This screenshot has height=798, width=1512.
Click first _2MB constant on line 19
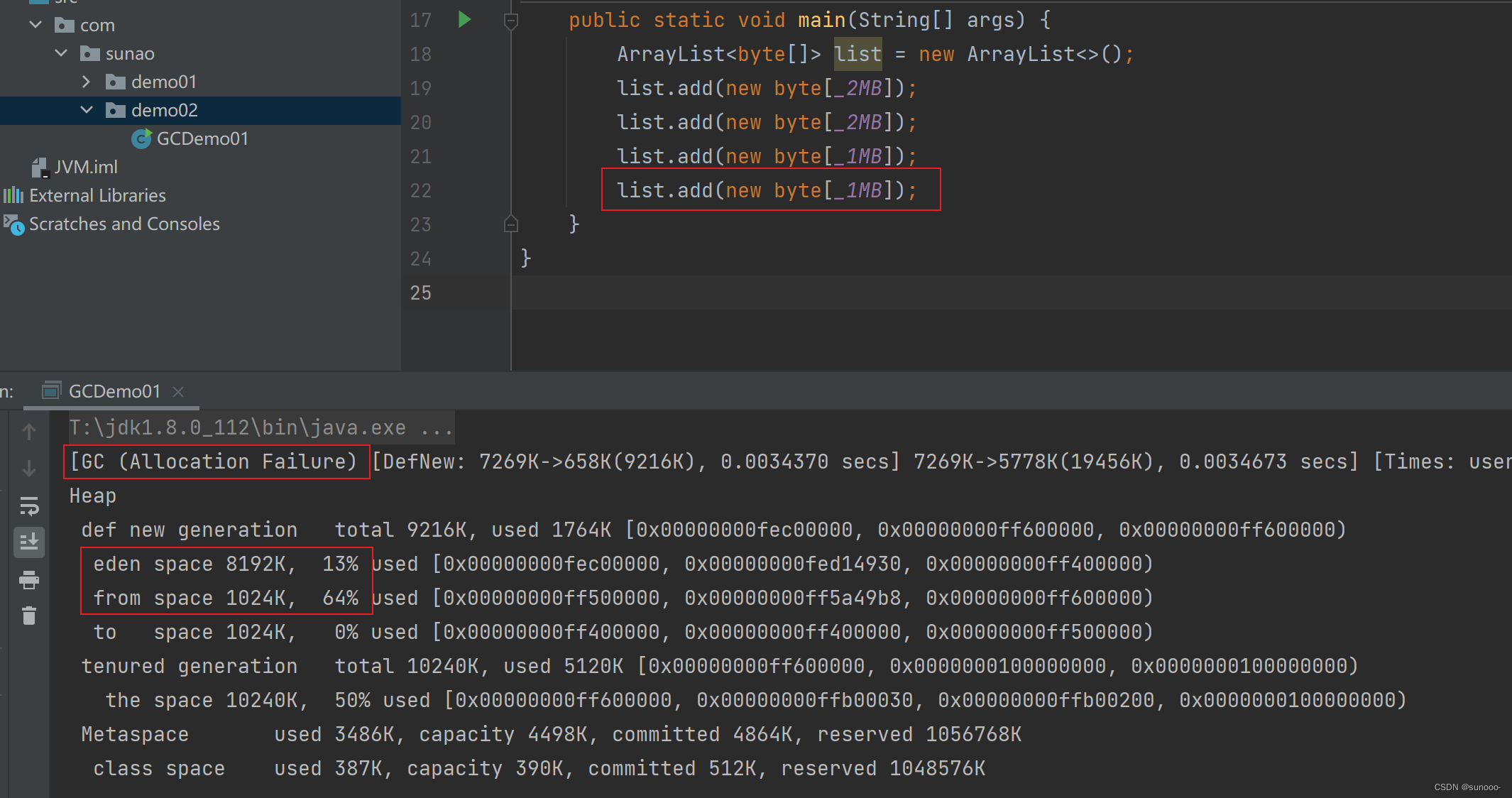coord(858,88)
